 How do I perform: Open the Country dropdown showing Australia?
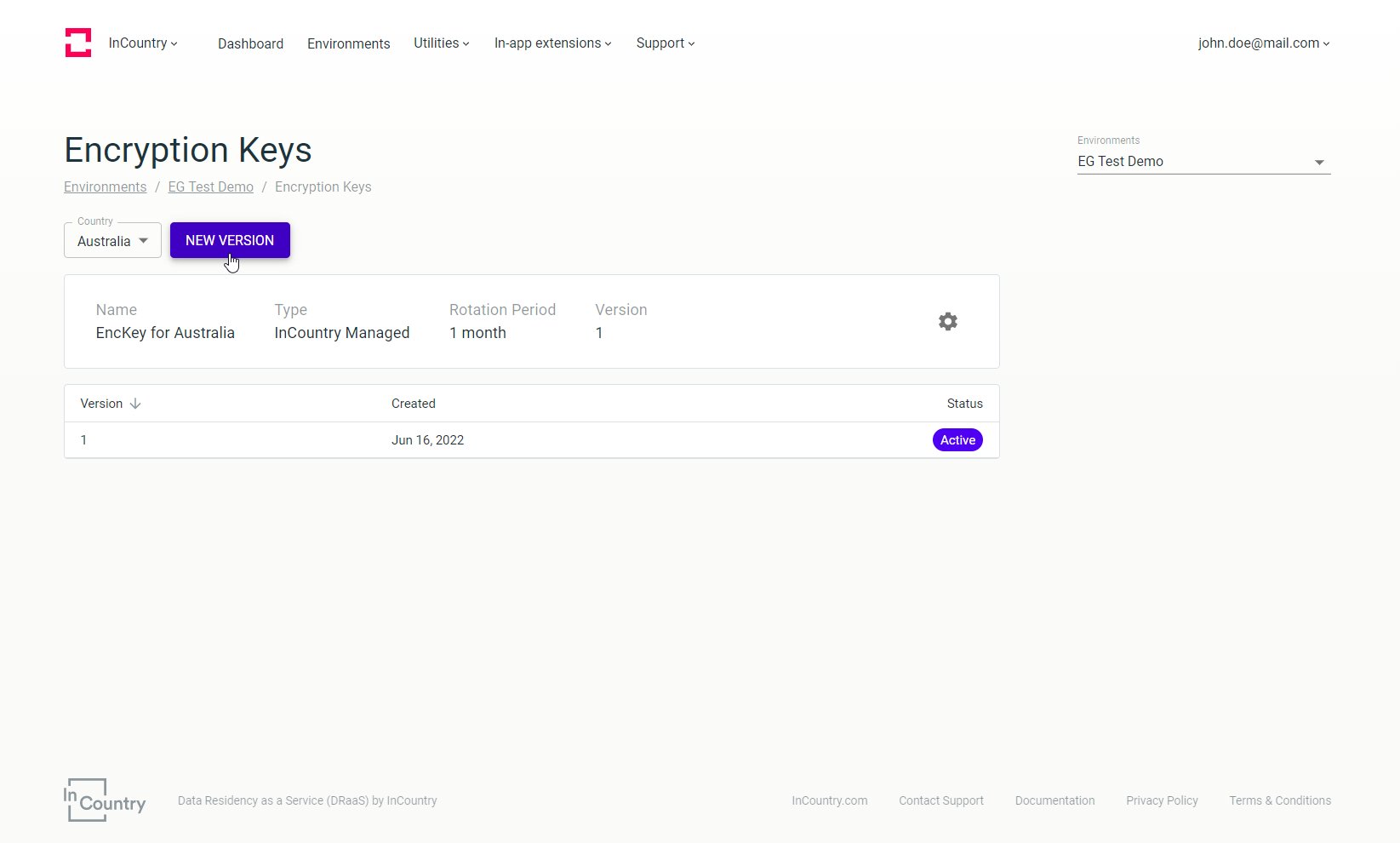tap(112, 240)
